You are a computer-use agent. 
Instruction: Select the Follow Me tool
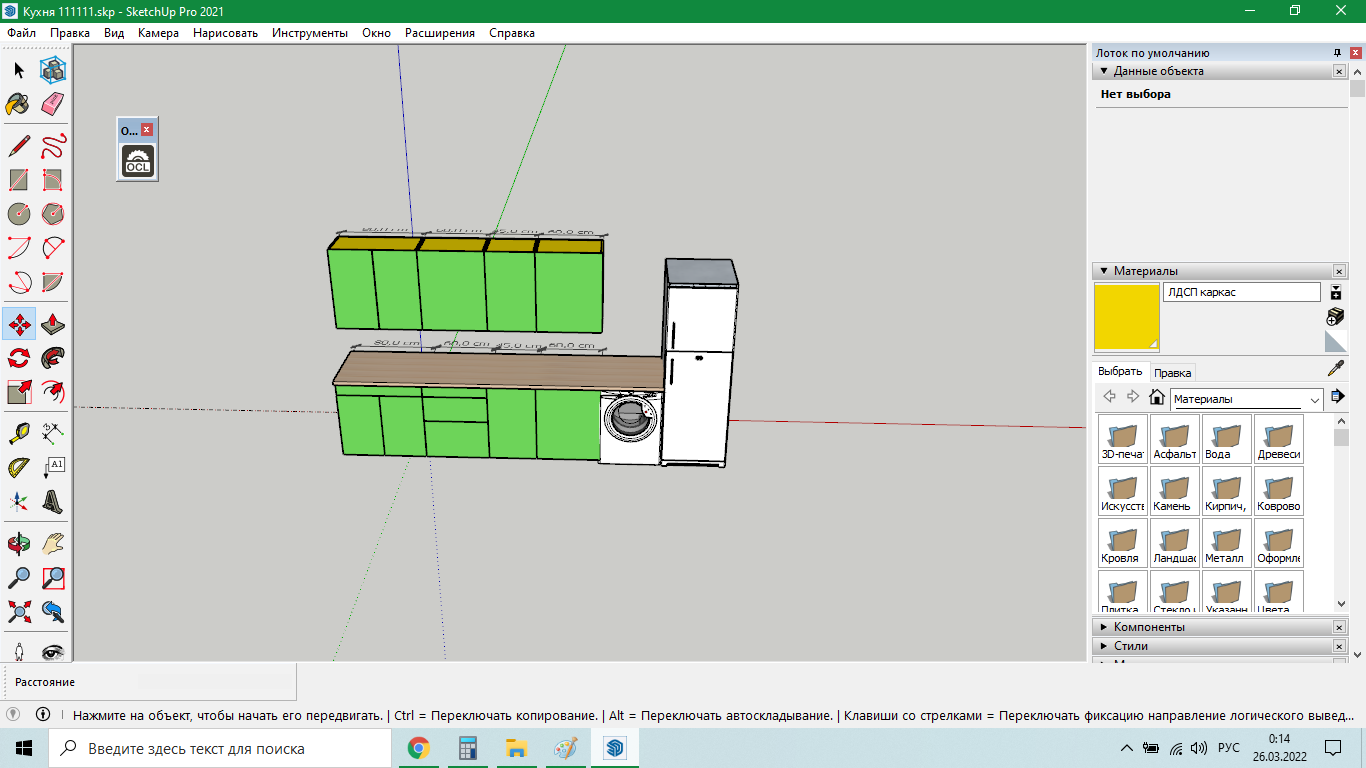pos(53,358)
